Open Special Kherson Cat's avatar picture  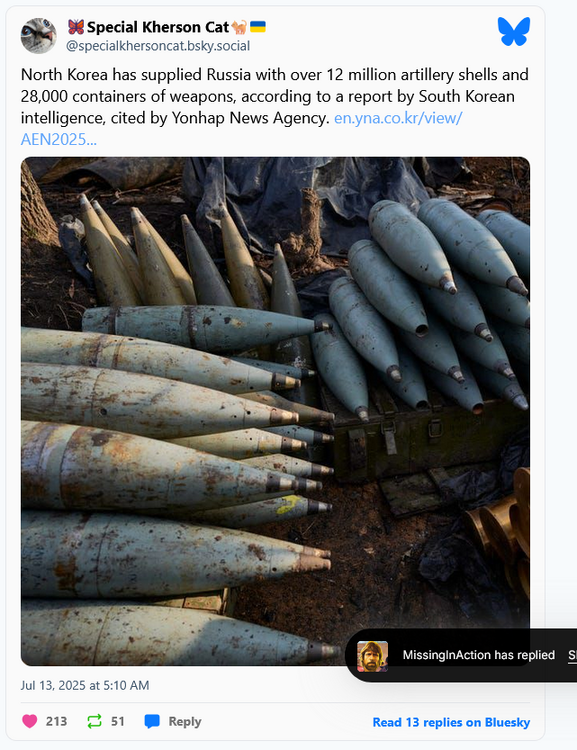(x=38, y=36)
